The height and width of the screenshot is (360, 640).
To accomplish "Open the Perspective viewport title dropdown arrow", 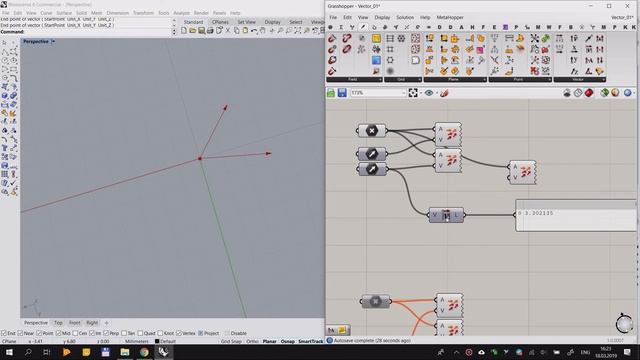I will 53,42.
